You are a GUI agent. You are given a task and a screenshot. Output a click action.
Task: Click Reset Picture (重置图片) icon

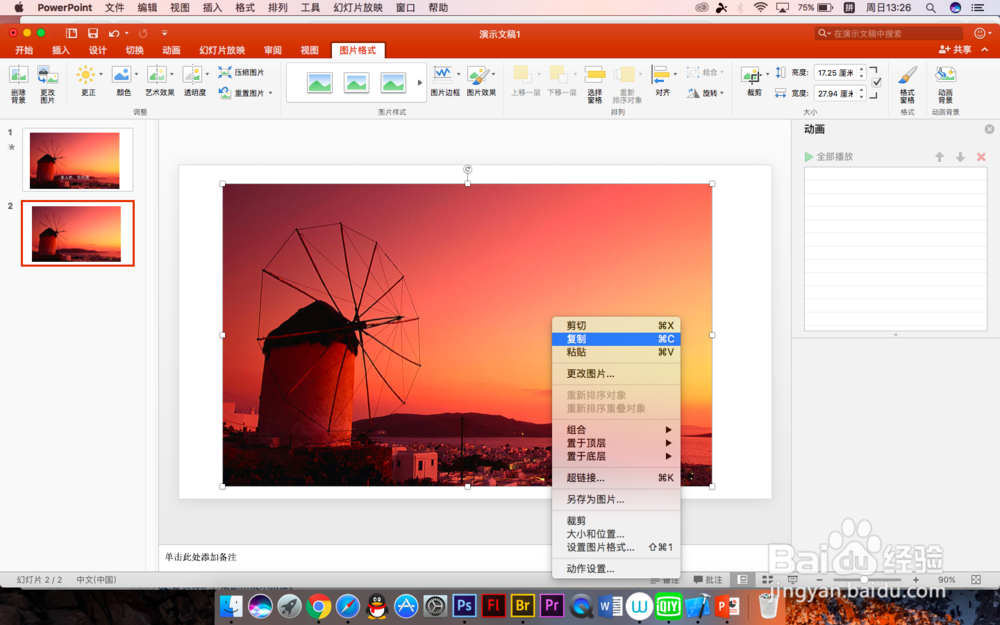pos(225,93)
